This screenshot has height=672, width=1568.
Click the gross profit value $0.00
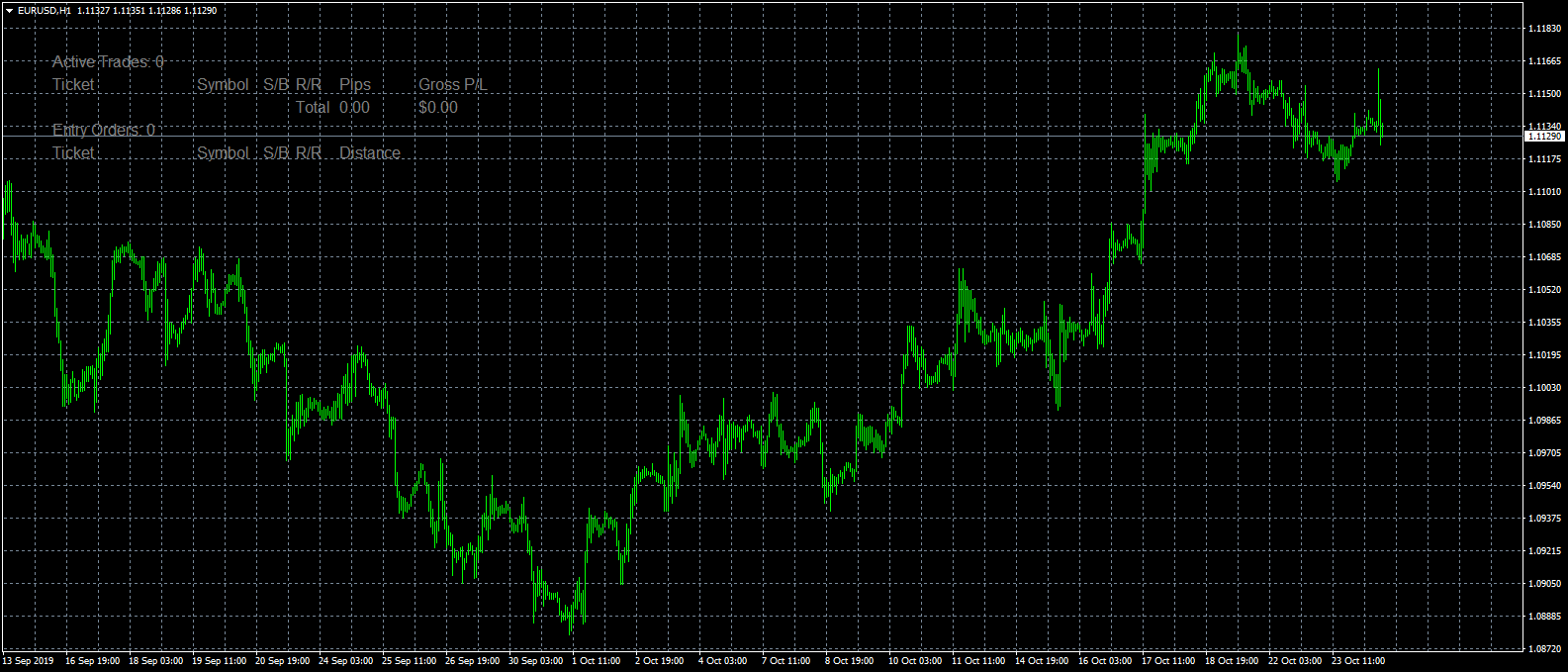click(x=438, y=108)
